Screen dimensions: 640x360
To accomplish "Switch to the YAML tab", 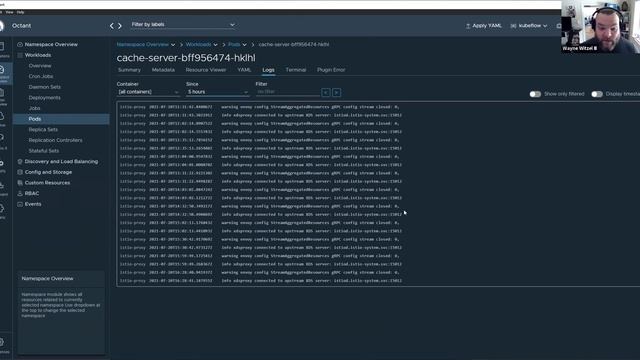I will coord(244,70).
